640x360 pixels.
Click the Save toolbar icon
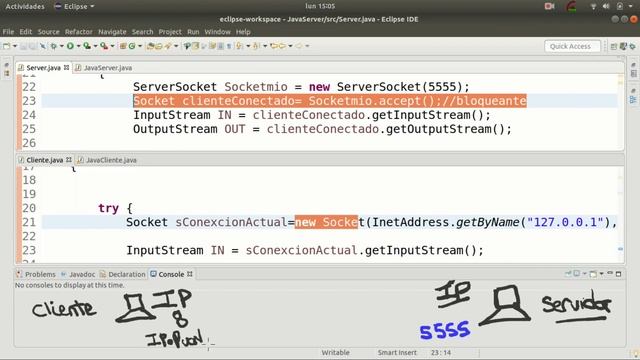[x=23, y=46]
